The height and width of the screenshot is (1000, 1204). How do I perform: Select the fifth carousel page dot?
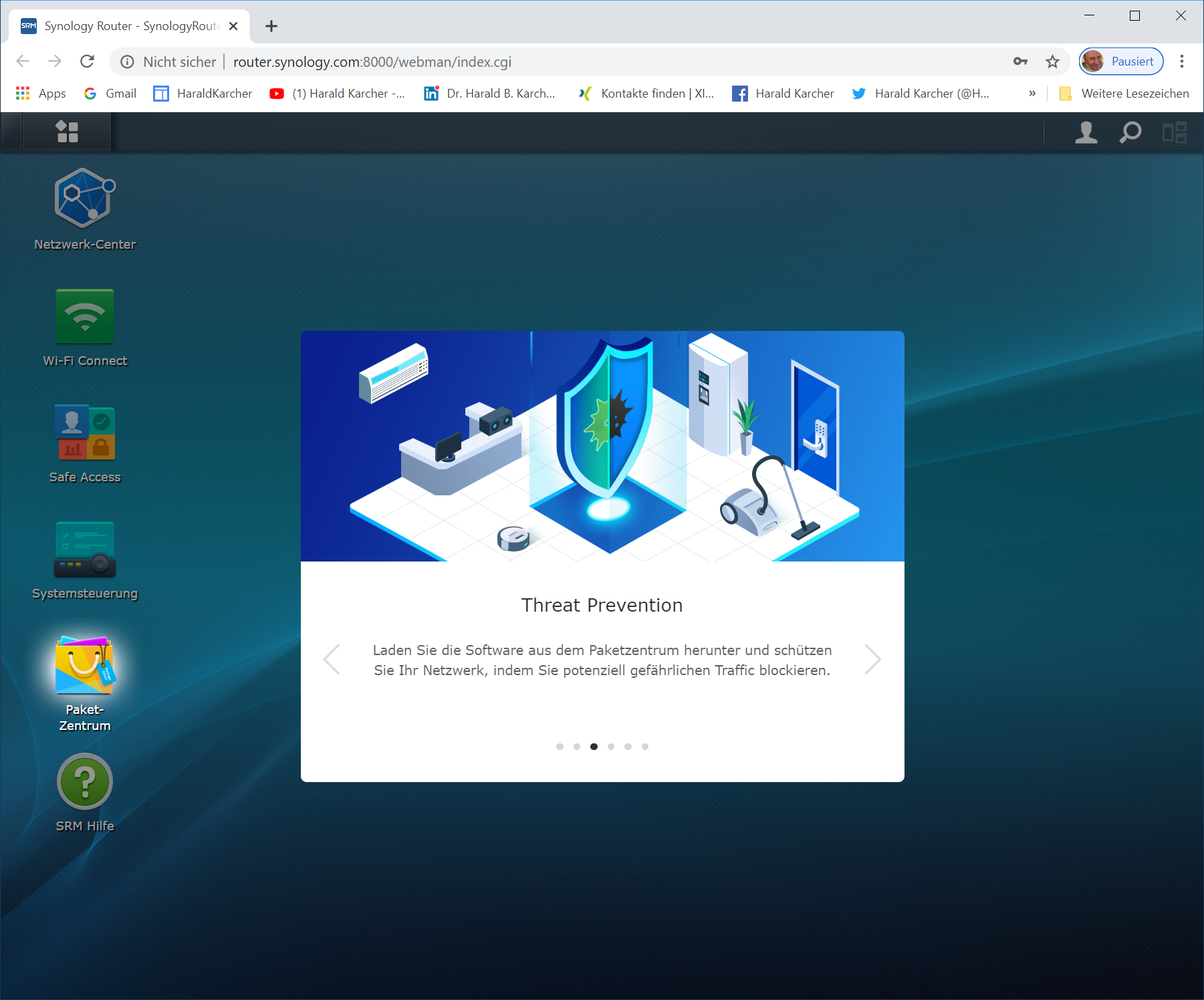pyautogui.click(x=628, y=747)
